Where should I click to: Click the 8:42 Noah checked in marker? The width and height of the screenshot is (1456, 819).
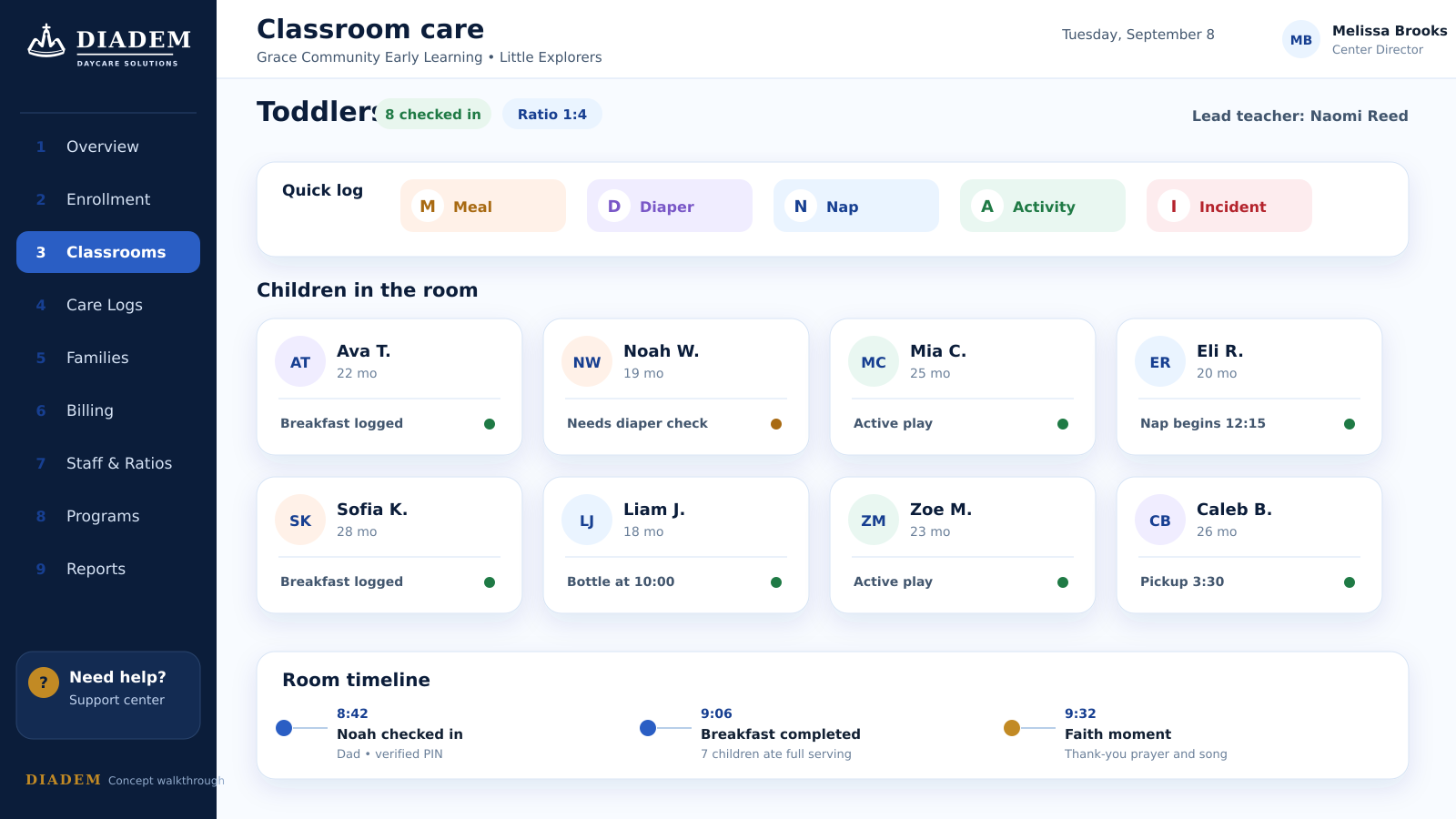284,728
